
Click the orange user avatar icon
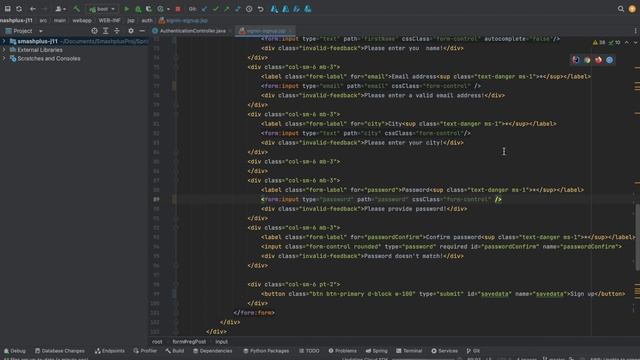click(x=632, y=9)
